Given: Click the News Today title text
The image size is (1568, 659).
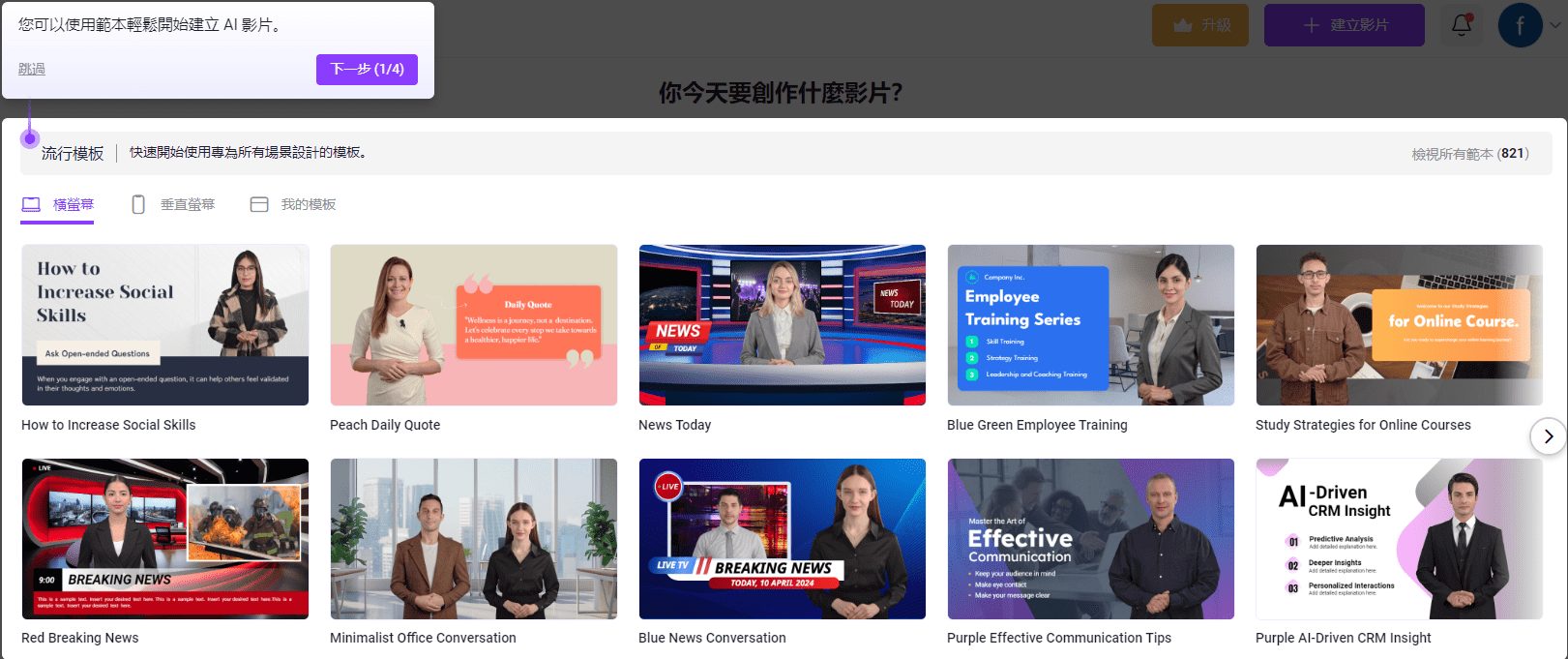Looking at the screenshot, I should click(674, 425).
